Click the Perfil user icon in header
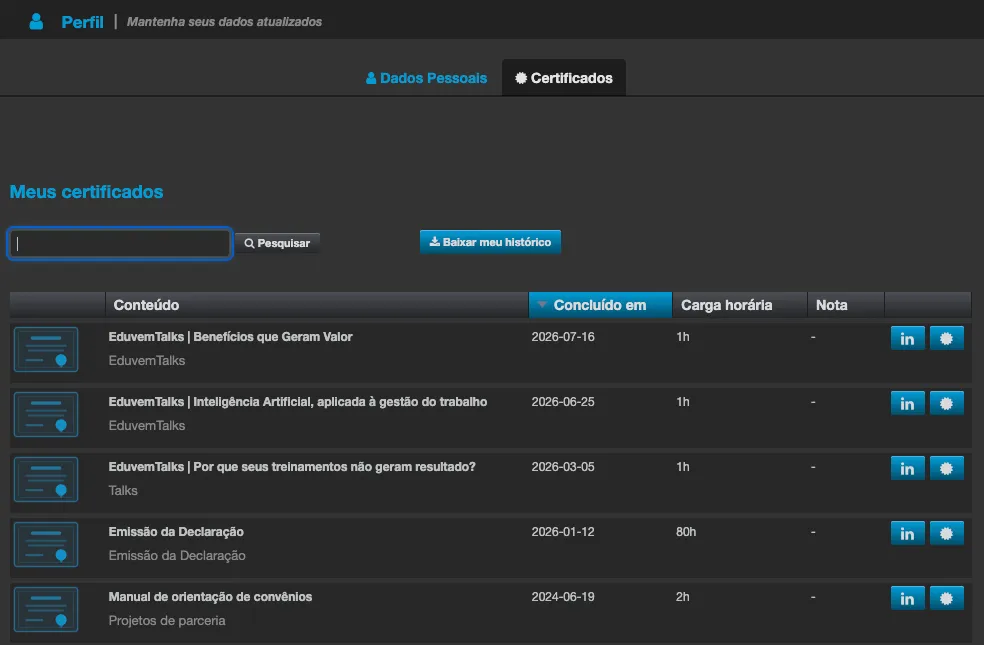Viewport: 984px width, 645px height. pos(36,21)
